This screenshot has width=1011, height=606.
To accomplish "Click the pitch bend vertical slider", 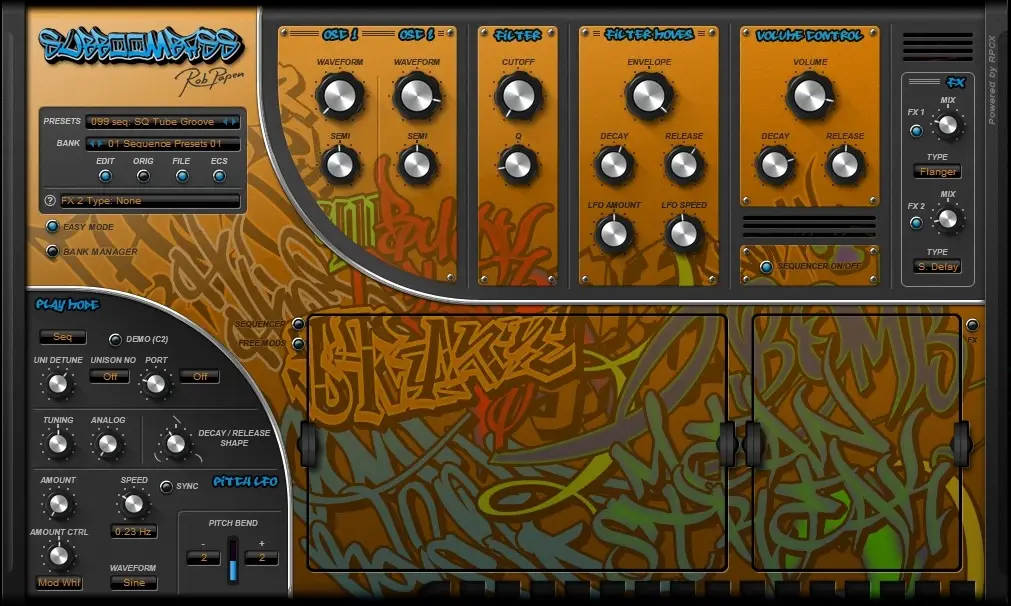I will click(x=233, y=560).
